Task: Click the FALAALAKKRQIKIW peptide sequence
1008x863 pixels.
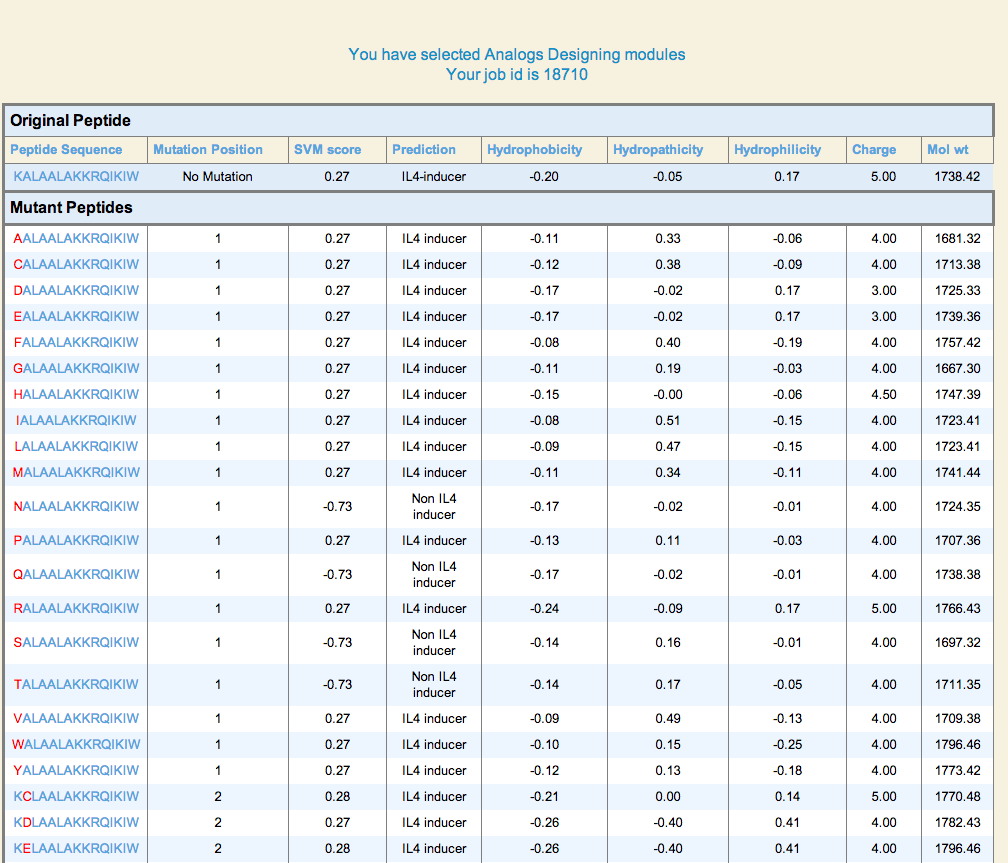Action: click(76, 343)
